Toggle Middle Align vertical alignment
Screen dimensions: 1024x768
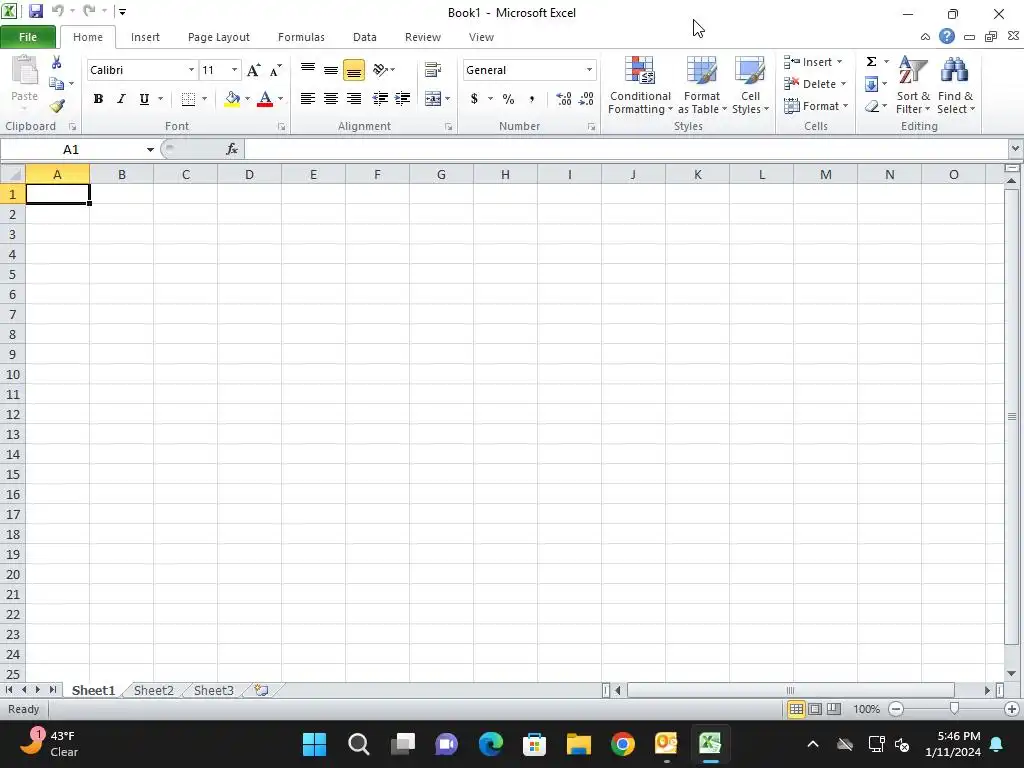tap(331, 70)
